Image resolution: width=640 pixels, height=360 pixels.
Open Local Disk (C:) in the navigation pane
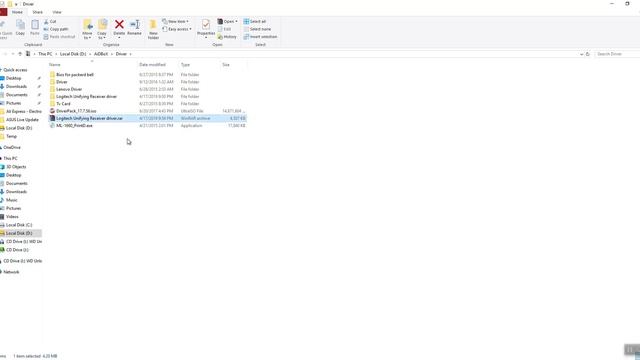click(19, 225)
